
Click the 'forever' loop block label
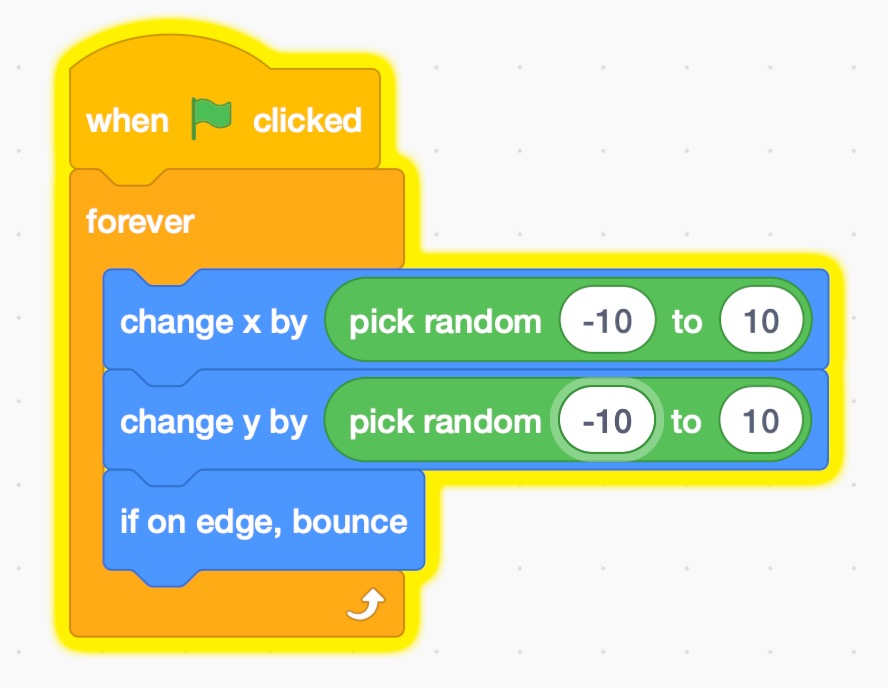tap(140, 221)
